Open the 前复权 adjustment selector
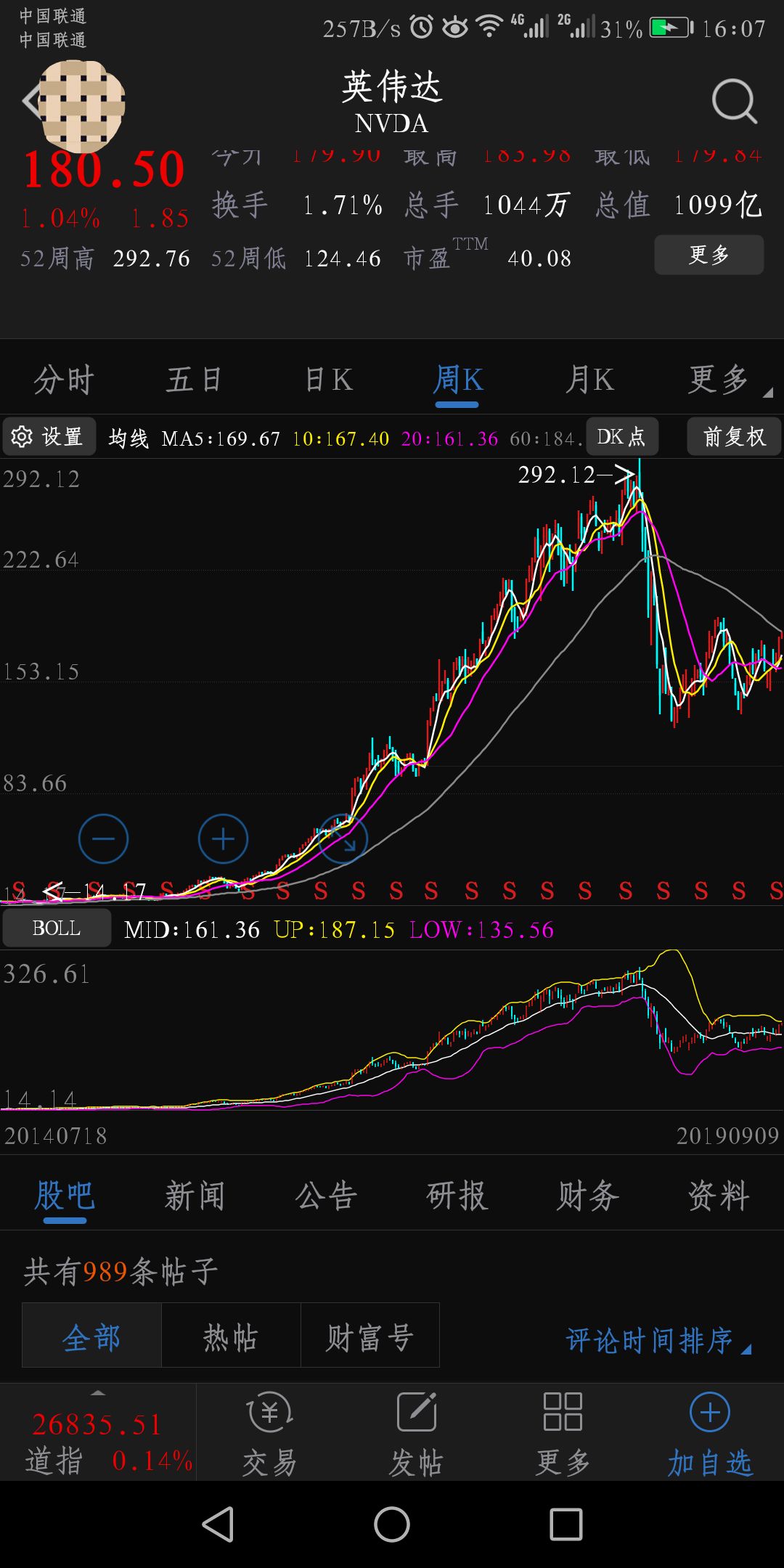Image resolution: width=784 pixels, height=1568 pixels. pos(735,436)
